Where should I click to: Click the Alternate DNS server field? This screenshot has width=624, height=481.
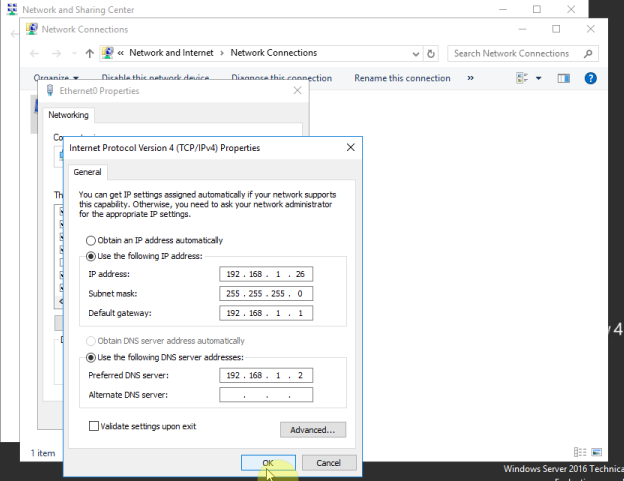pyautogui.click(x=266, y=395)
